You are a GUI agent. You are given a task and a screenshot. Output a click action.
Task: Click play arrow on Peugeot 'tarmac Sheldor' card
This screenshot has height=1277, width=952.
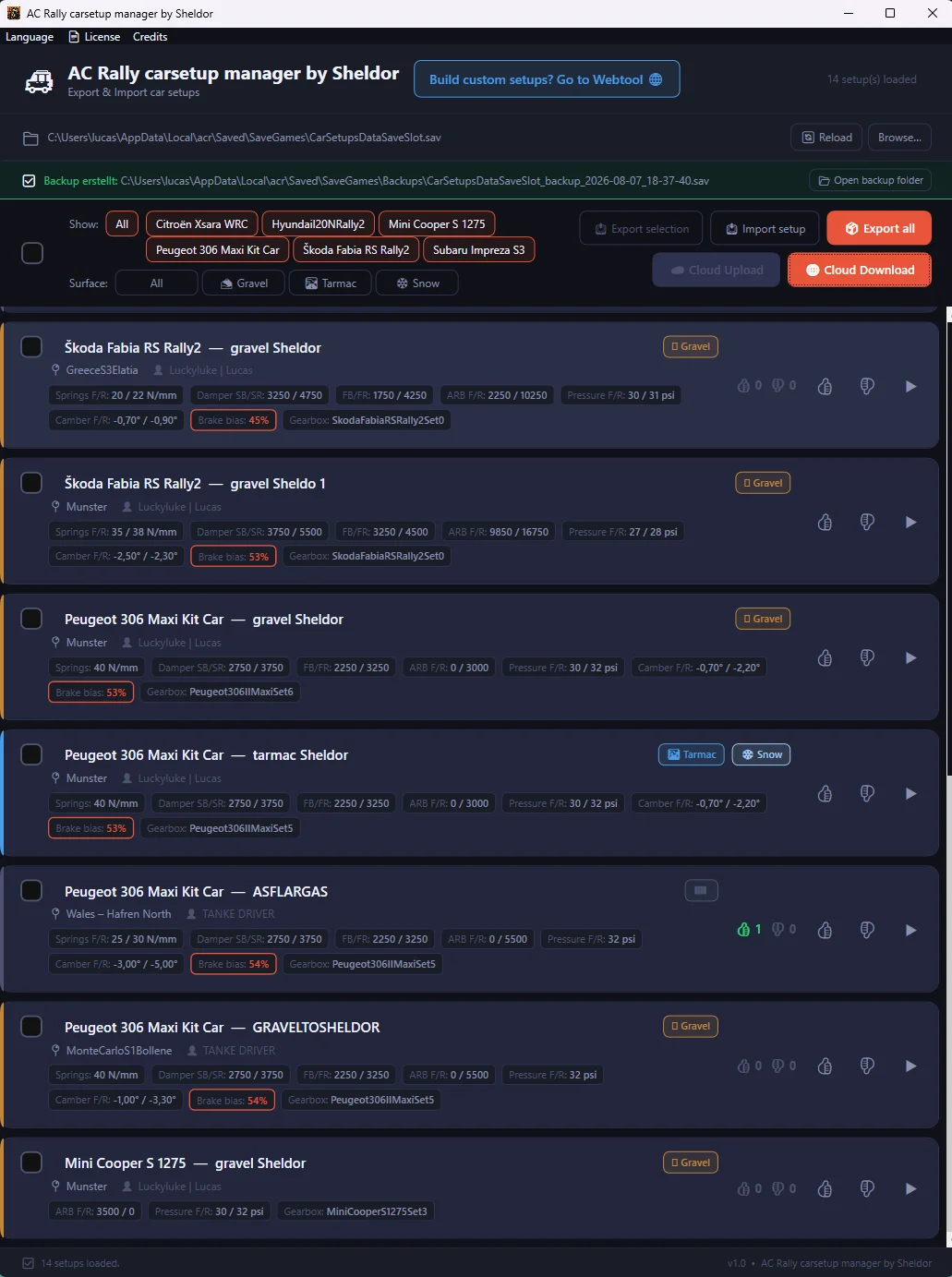[x=910, y=793]
